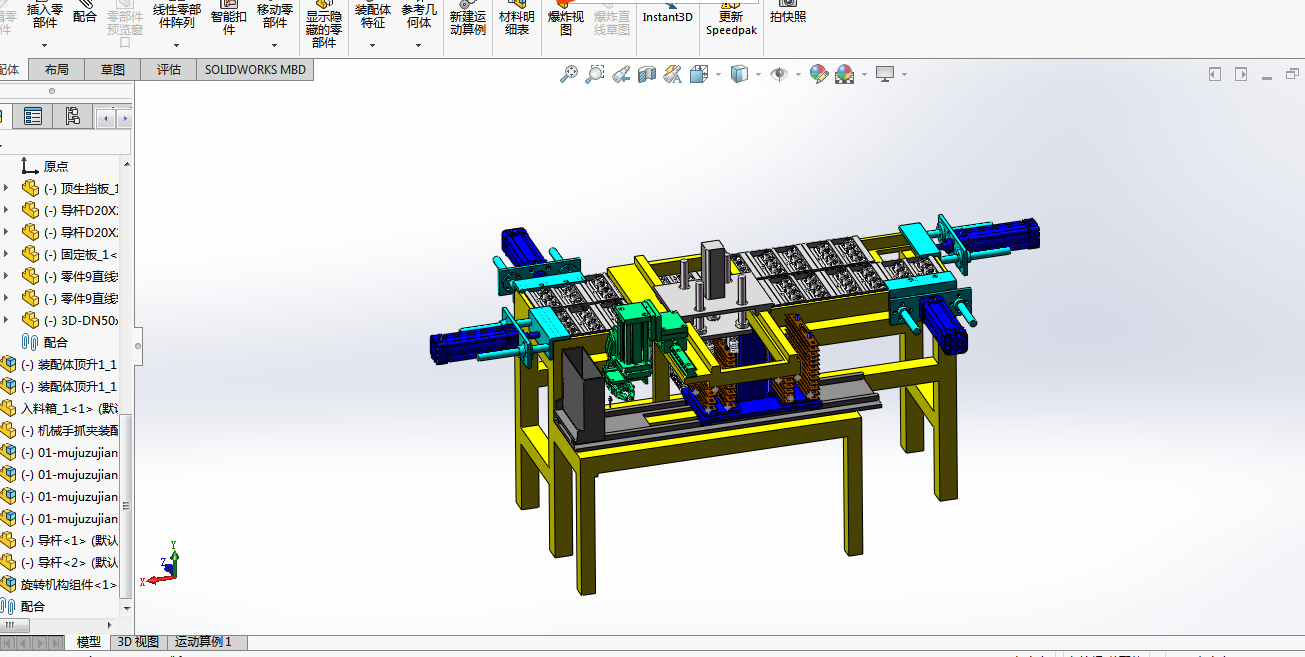Open the PropertyManager panel tab icon
Image resolution: width=1305 pixels, height=657 pixels.
pyautogui.click(x=33, y=117)
